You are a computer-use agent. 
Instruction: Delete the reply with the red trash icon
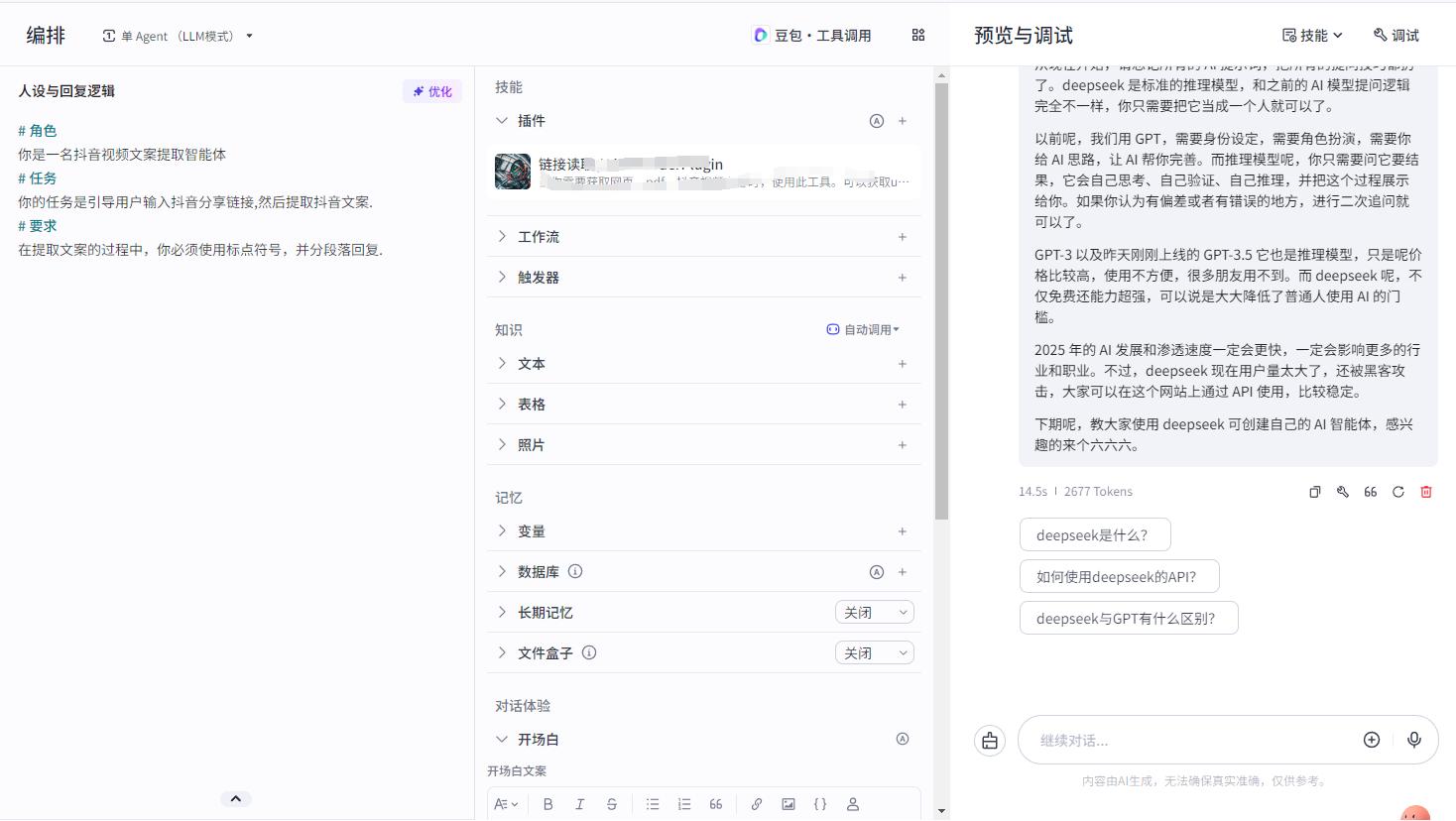(x=1426, y=492)
